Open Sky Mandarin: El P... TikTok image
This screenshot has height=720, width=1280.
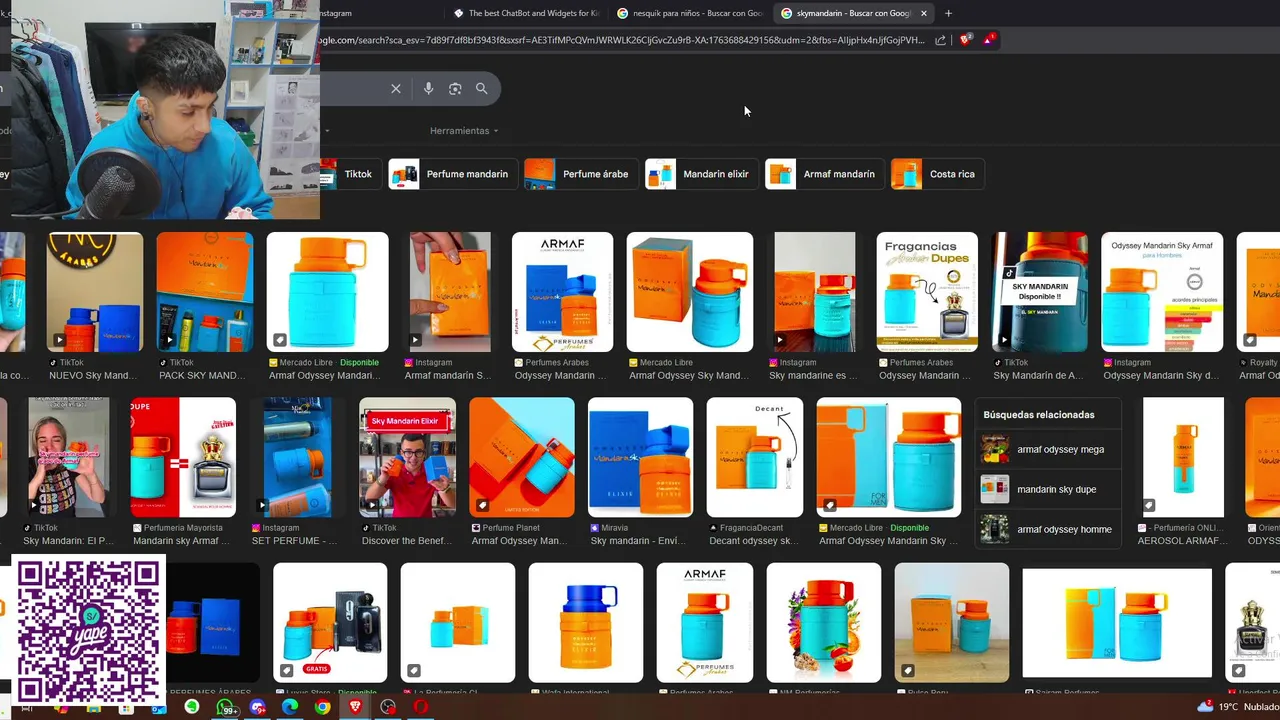click(x=68, y=457)
